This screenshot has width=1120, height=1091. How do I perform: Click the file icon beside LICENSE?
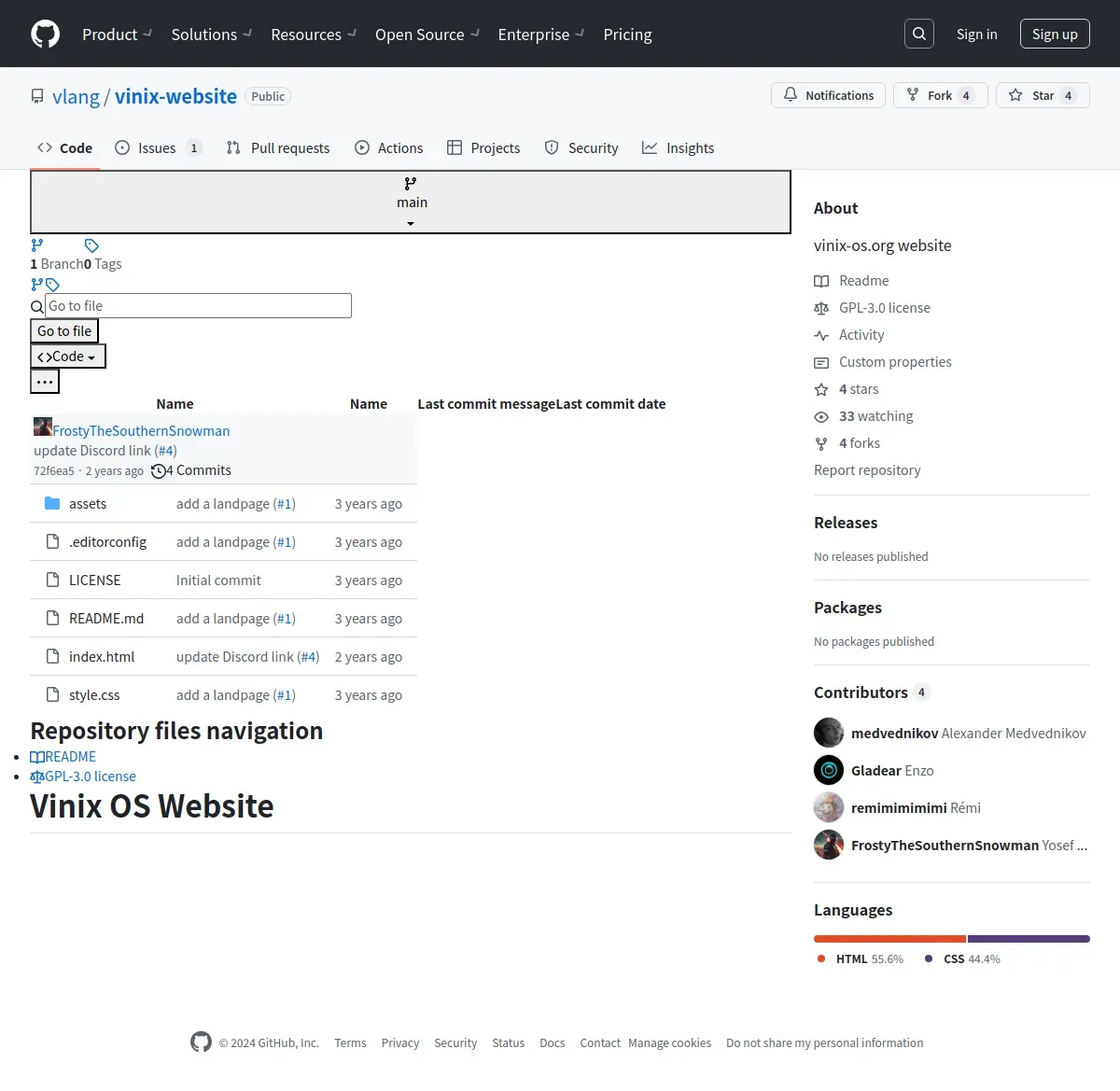point(53,580)
